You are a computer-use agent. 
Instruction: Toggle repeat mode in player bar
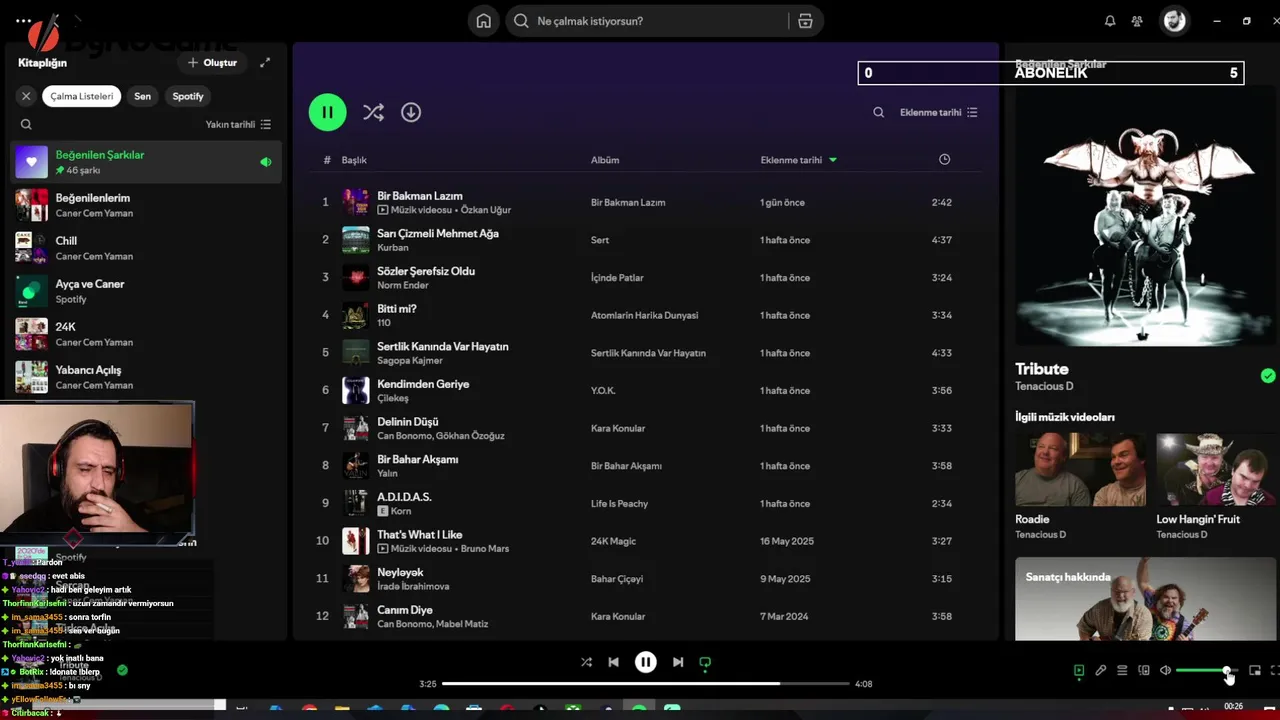(705, 662)
